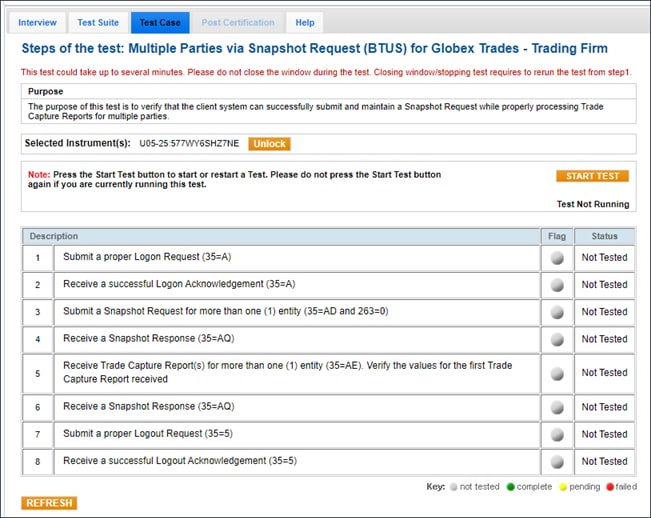Click the flag indicator for step 1 Logon Request

tap(556, 258)
